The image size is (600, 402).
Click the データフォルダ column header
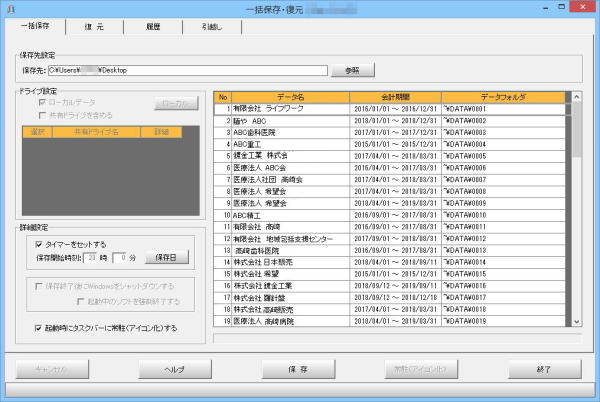[503, 97]
